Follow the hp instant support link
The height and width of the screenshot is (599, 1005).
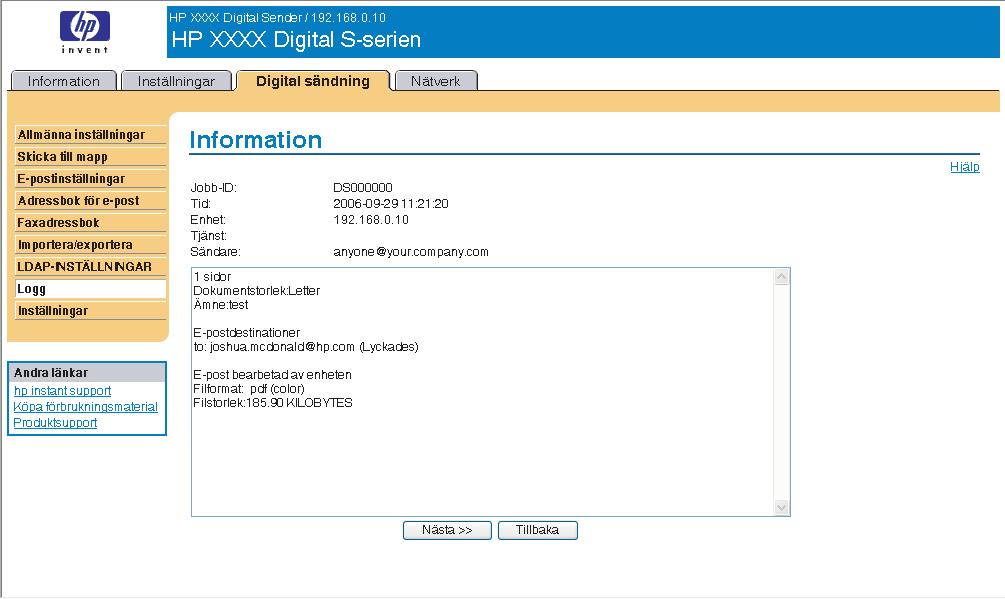click(x=62, y=391)
